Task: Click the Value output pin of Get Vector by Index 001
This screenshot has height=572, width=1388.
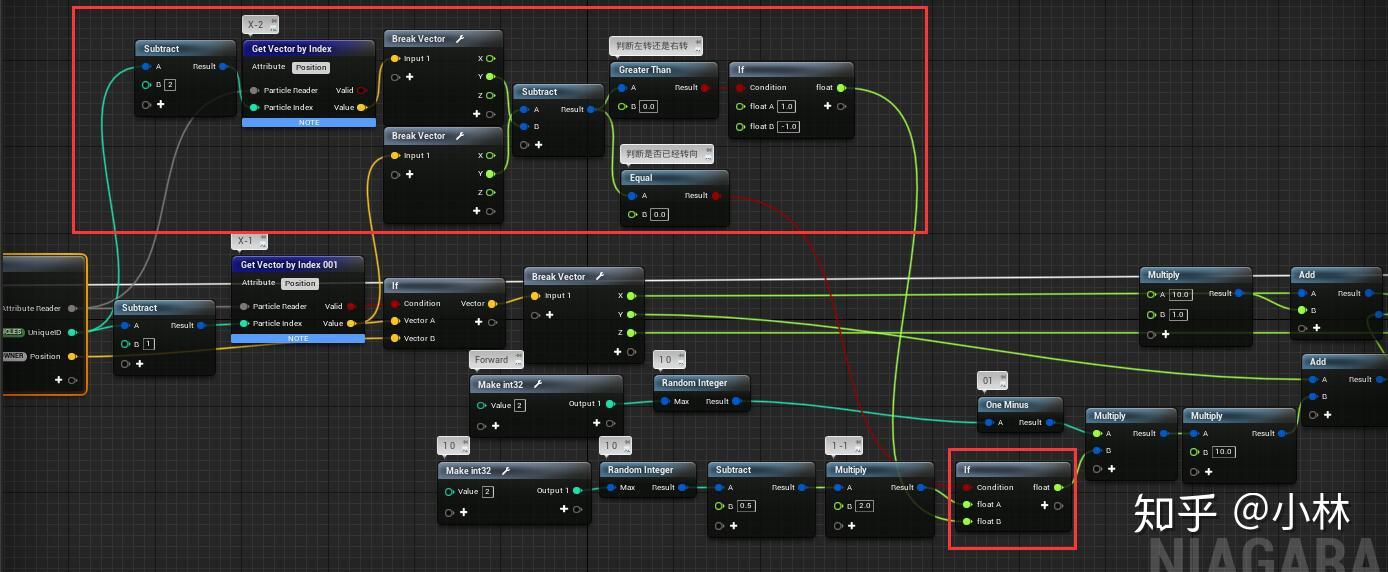Action: click(x=351, y=323)
